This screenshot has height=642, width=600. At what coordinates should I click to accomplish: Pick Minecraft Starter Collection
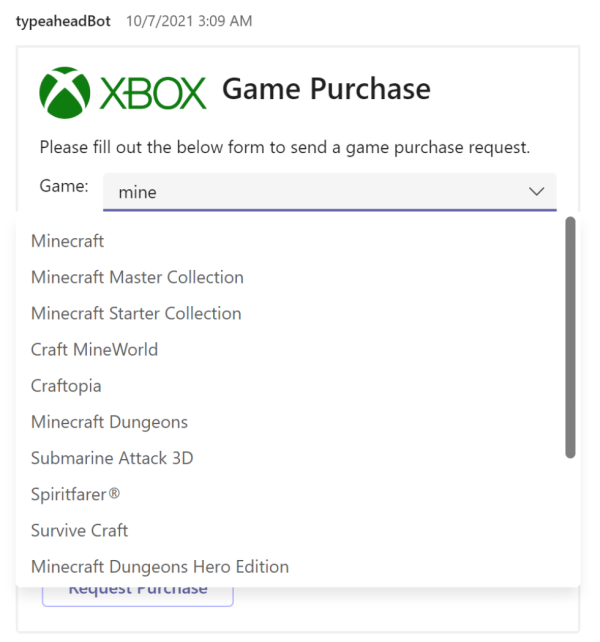[x=136, y=314]
